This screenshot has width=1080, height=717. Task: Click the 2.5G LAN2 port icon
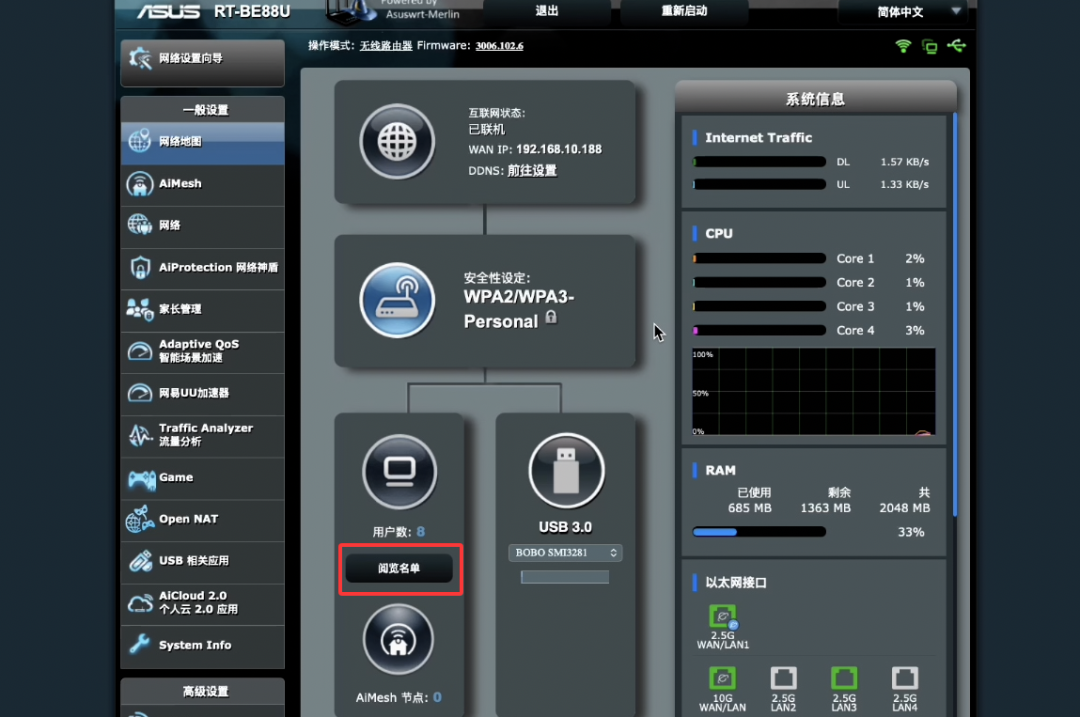click(783, 679)
